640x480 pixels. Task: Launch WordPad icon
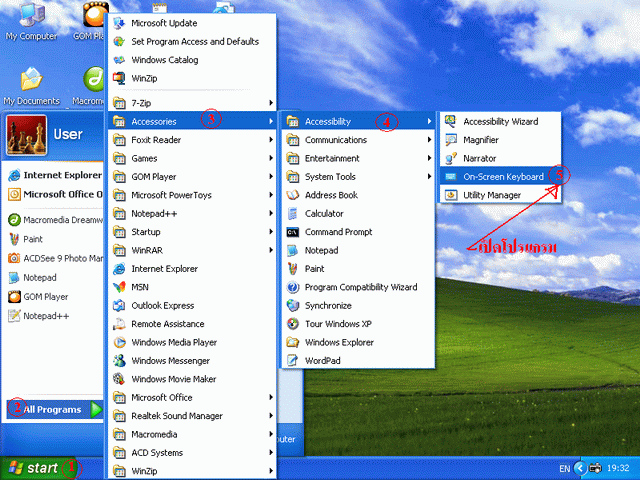click(x=292, y=360)
